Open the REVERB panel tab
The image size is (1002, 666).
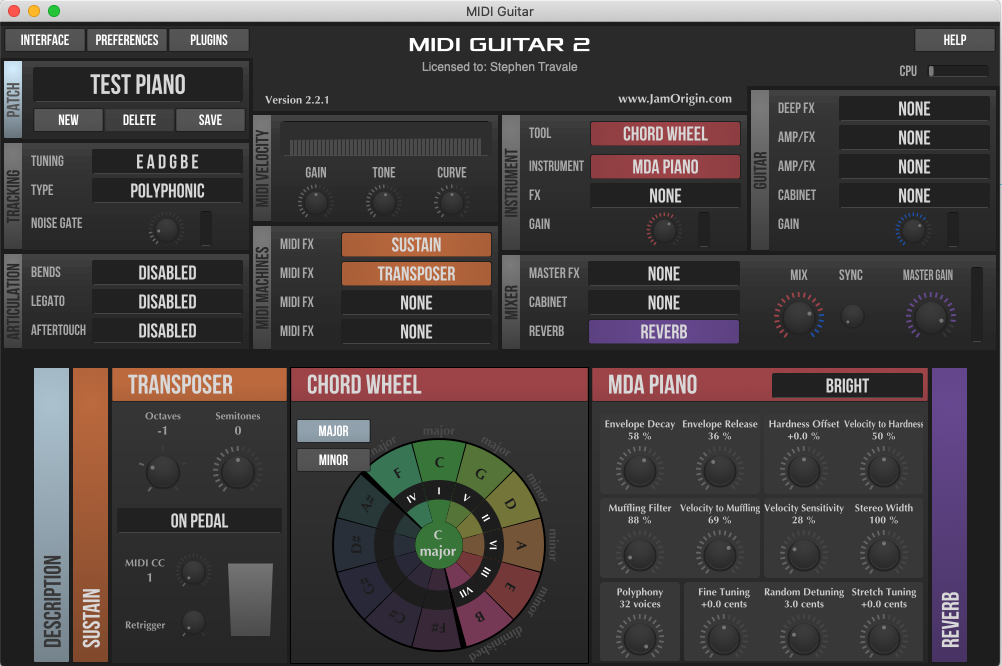[950, 515]
